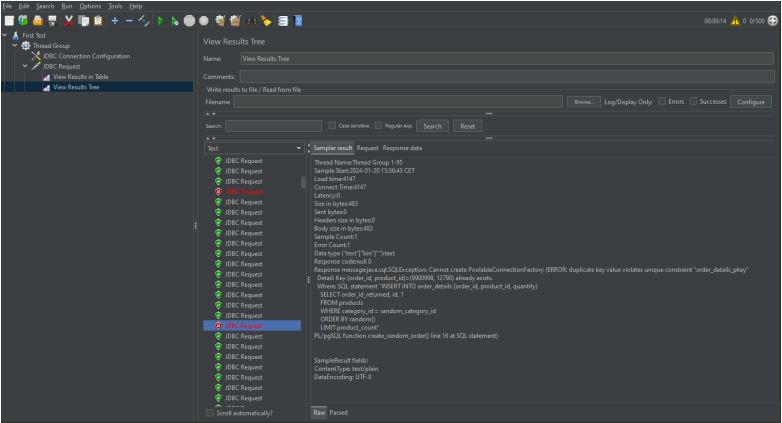Viewport: 782px width, 423px height.
Task: Click the Save test plan icon
Action: tap(52, 21)
